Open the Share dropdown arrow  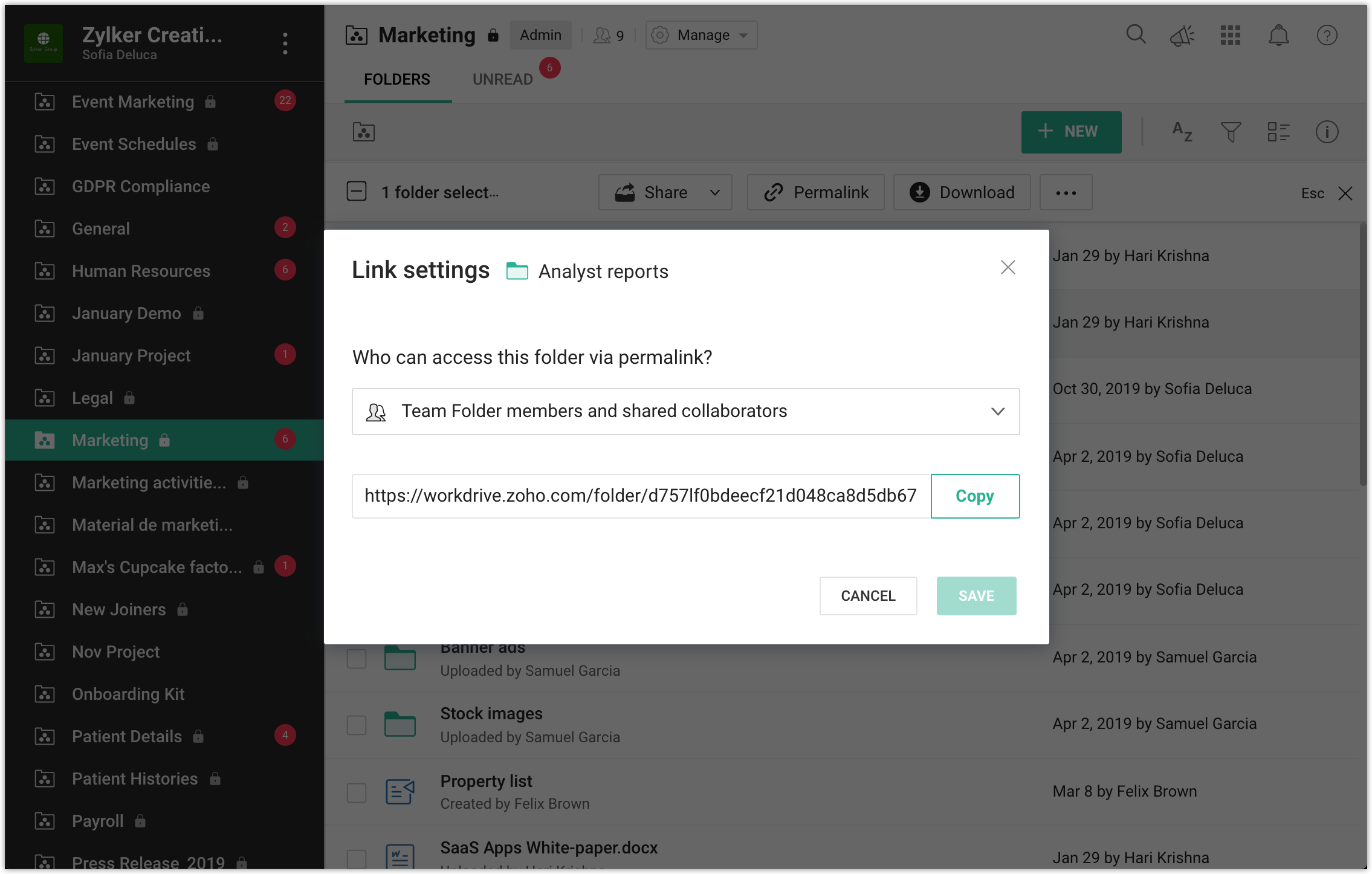click(715, 193)
